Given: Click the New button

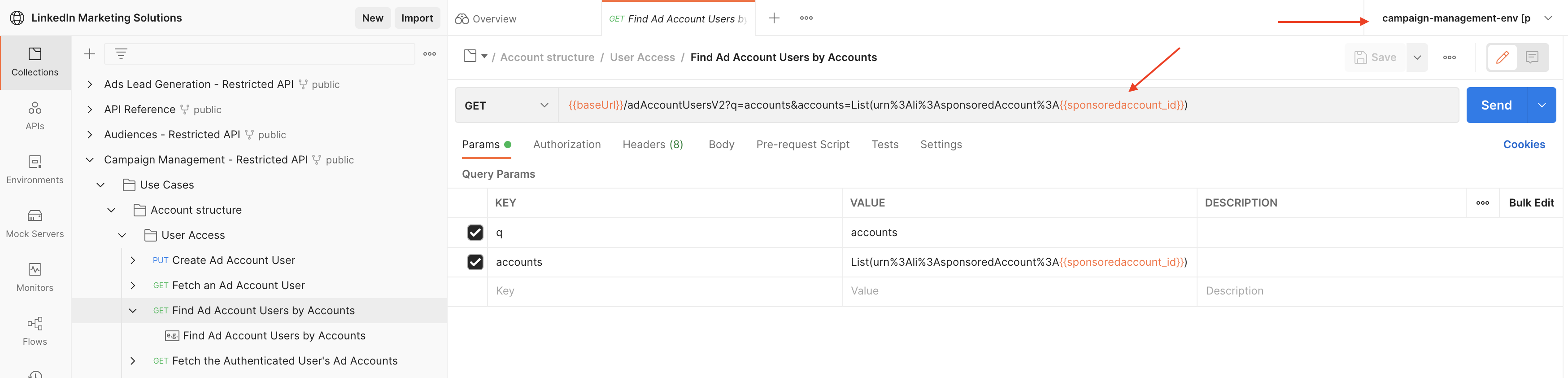Looking at the screenshot, I should pos(373,18).
